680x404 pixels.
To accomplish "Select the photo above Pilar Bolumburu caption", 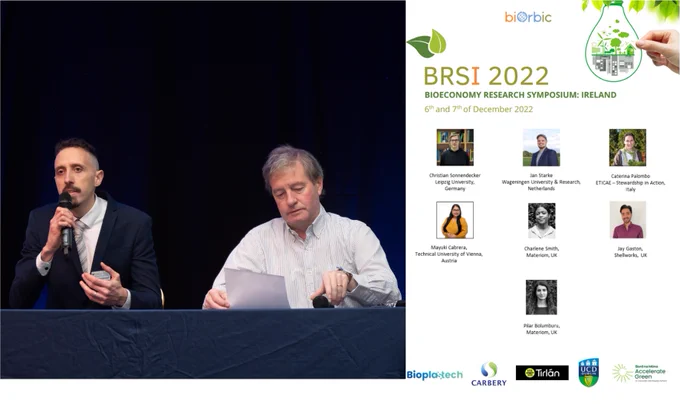I will 541,297.
